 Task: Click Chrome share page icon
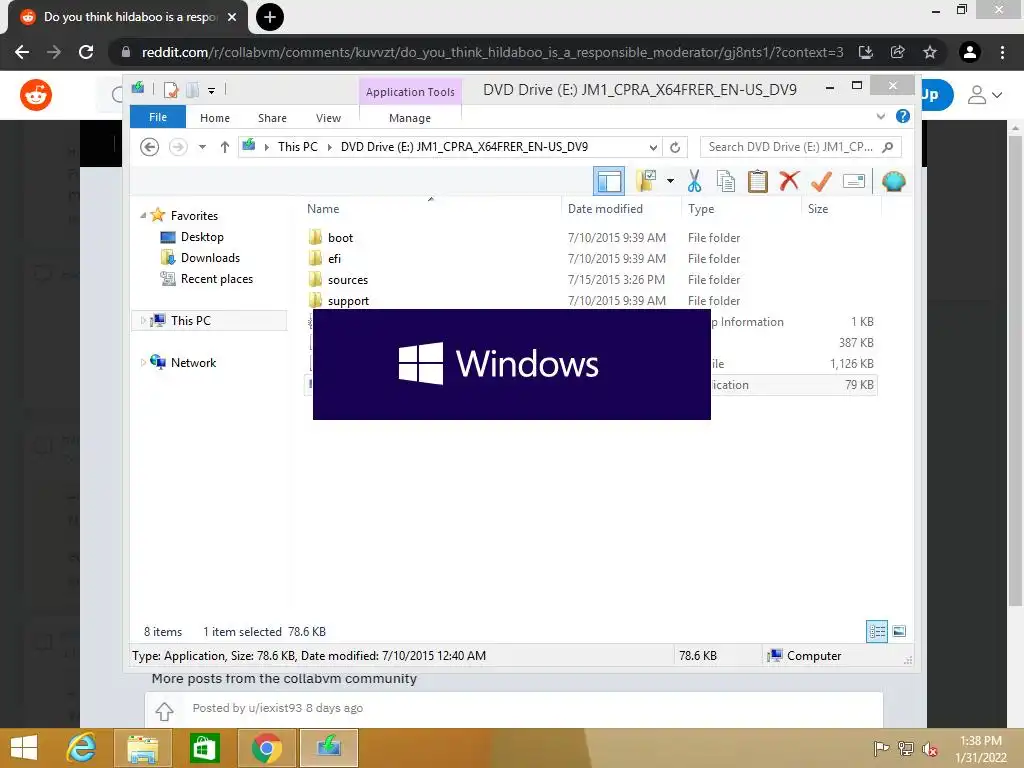tap(898, 52)
